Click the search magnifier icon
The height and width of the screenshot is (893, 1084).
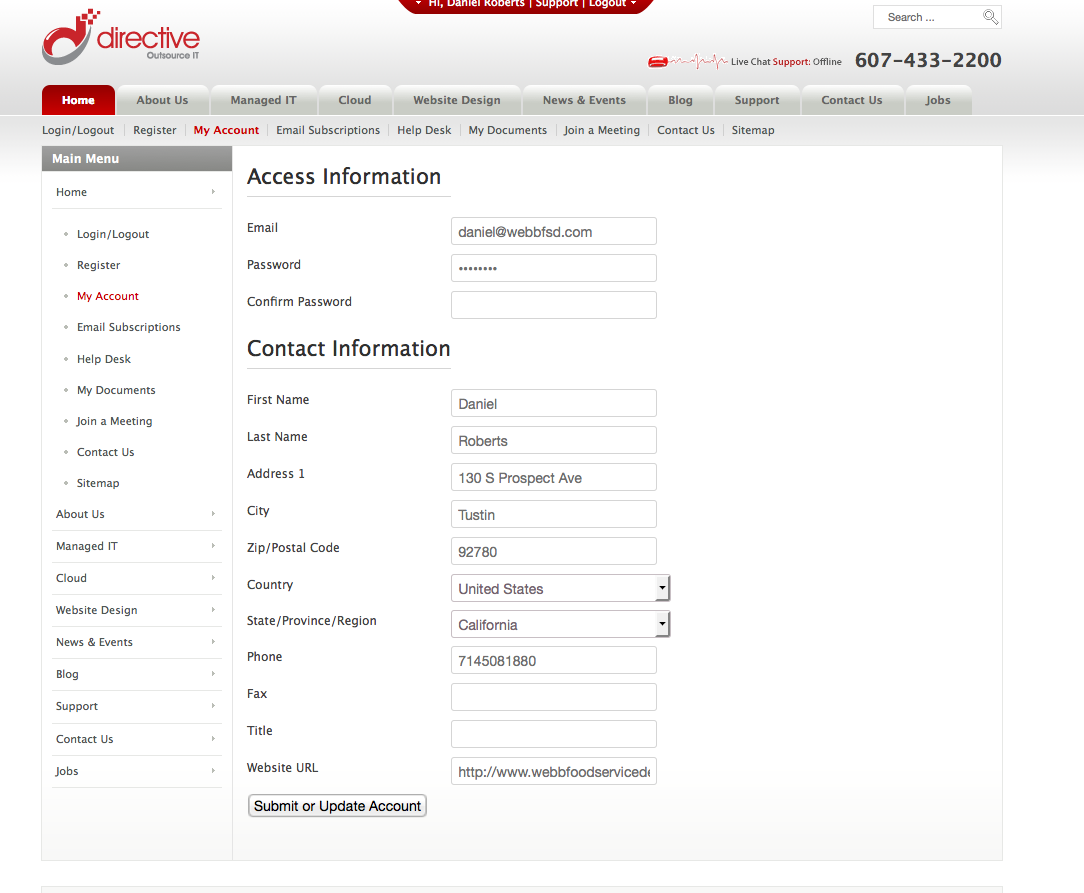tap(990, 17)
